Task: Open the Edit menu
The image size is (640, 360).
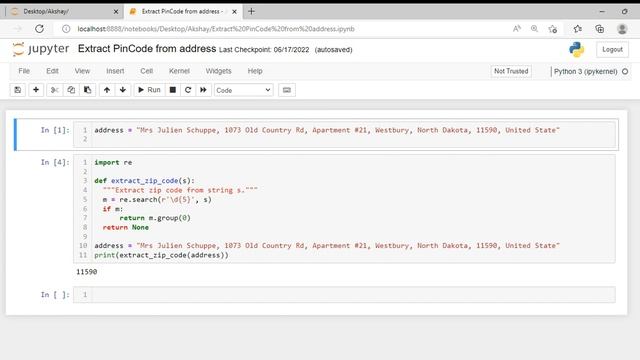Action: pyautogui.click(x=52, y=71)
